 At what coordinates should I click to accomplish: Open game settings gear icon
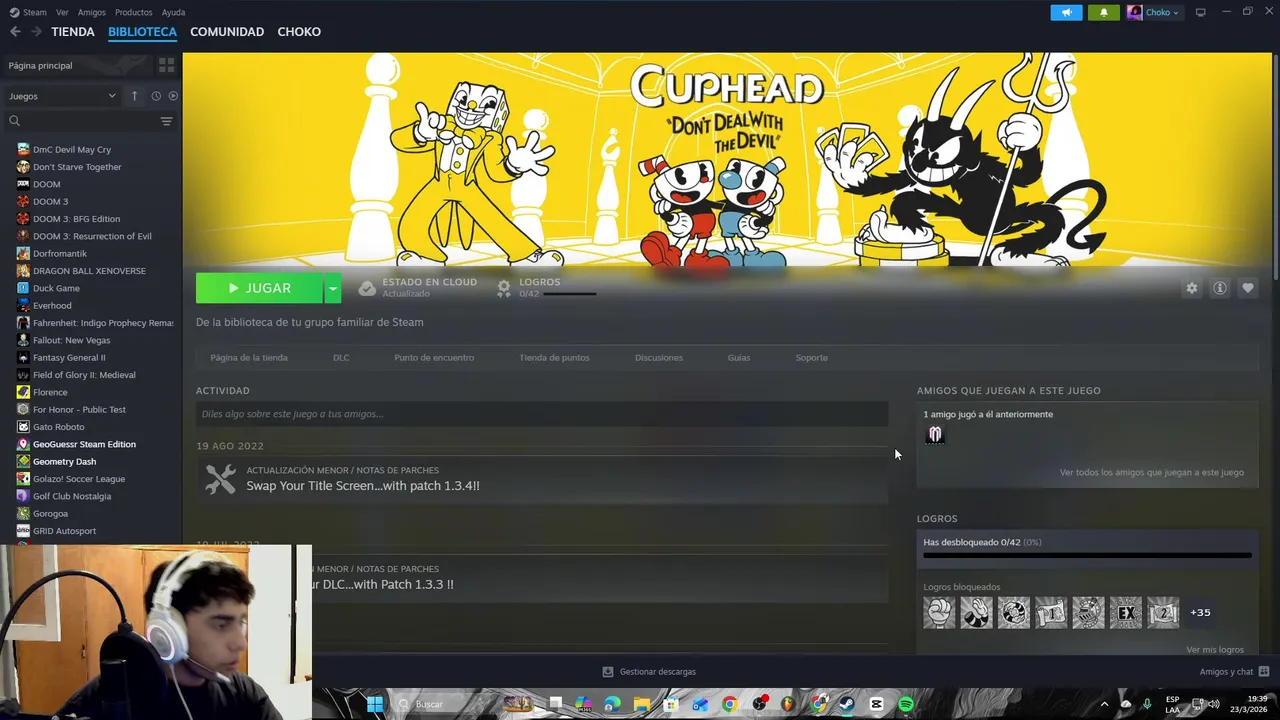pyautogui.click(x=1191, y=288)
